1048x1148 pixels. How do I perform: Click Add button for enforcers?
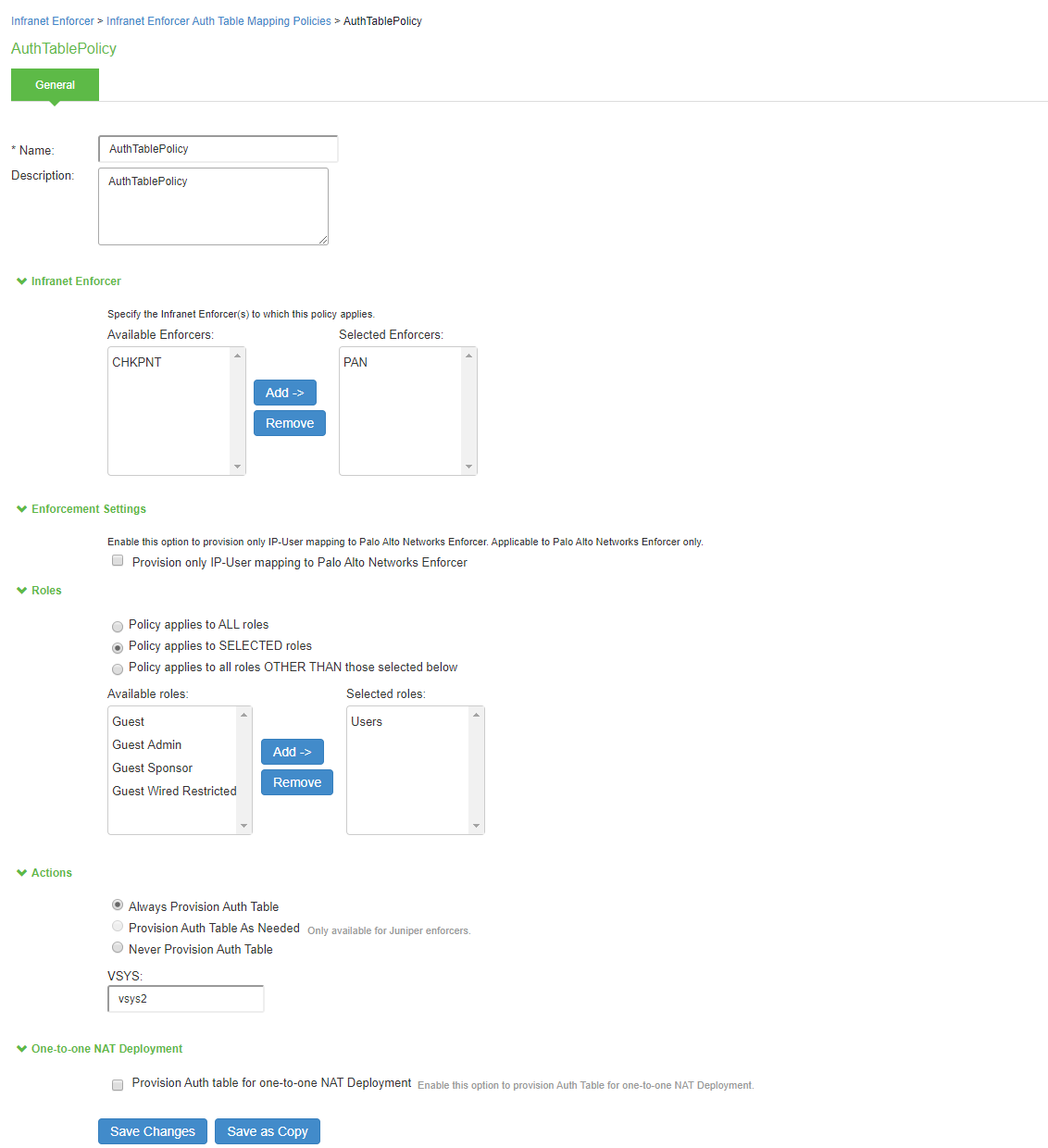285,393
